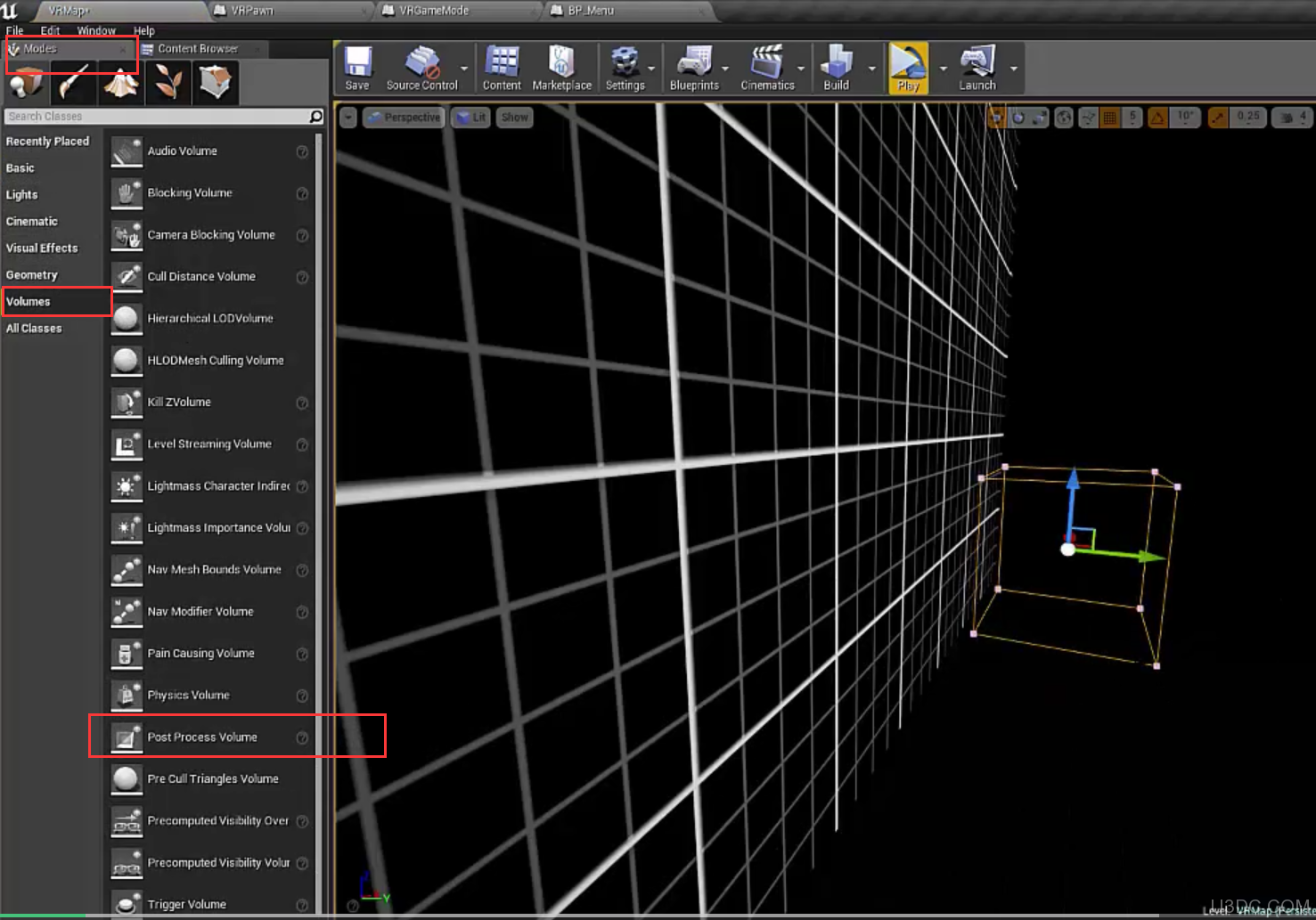The width and height of the screenshot is (1316, 920).
Task: Select the Pain Causing Volume icon
Action: (127, 654)
